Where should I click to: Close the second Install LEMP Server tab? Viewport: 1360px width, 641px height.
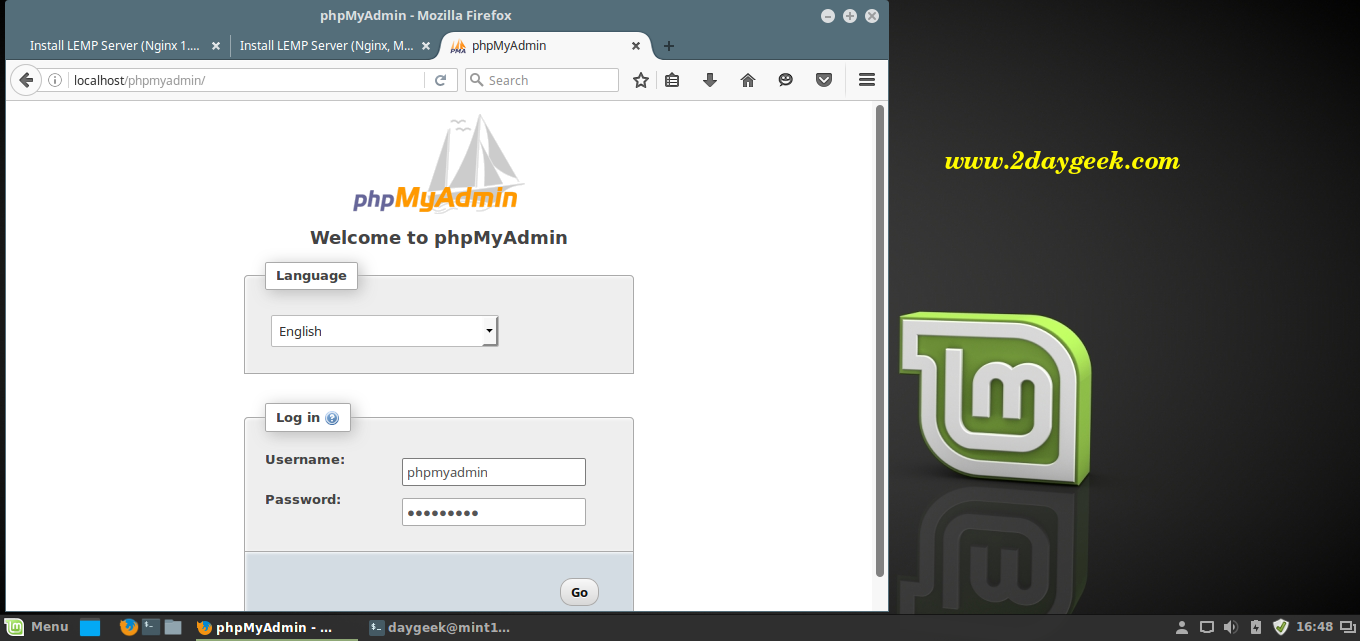[x=425, y=46]
